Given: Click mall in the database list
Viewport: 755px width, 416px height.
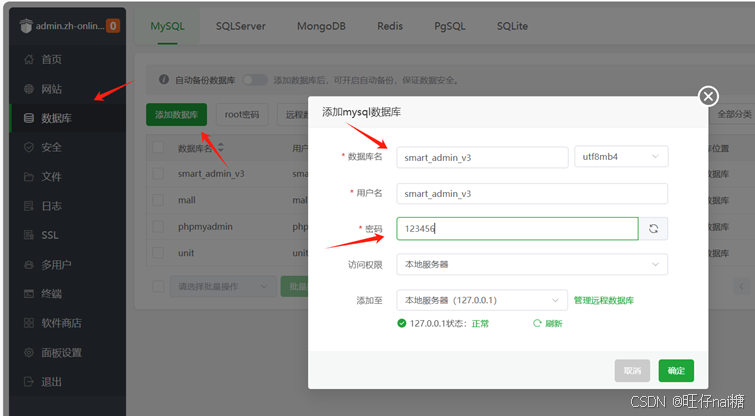Looking at the screenshot, I should pos(186,200).
